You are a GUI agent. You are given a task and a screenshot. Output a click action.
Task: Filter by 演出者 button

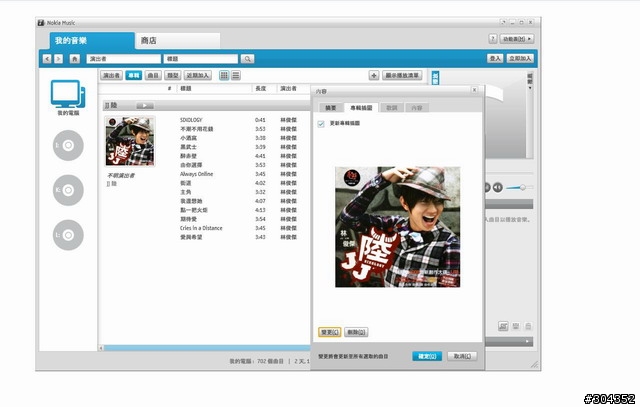[x=111, y=75]
